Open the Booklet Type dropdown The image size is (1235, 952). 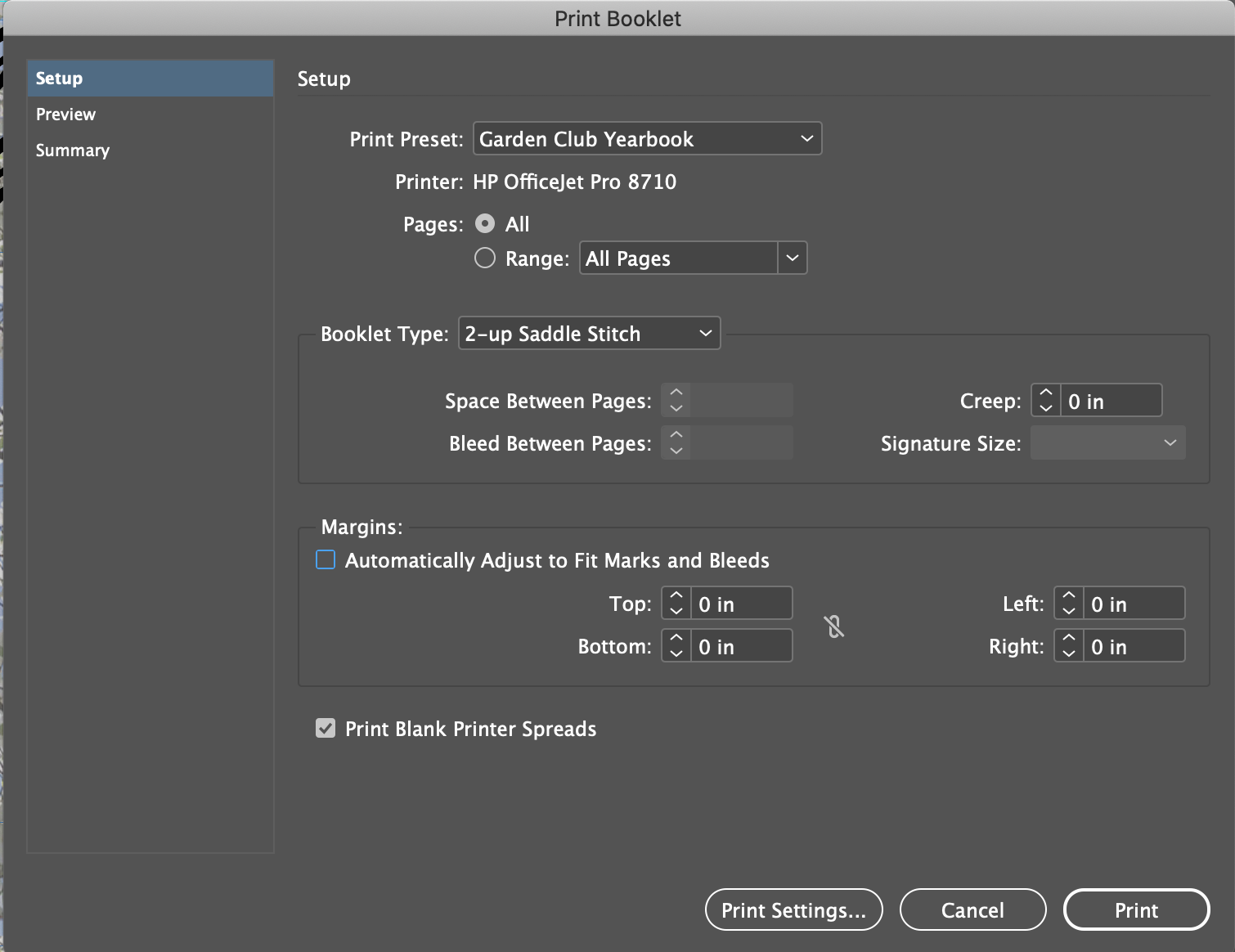point(588,333)
